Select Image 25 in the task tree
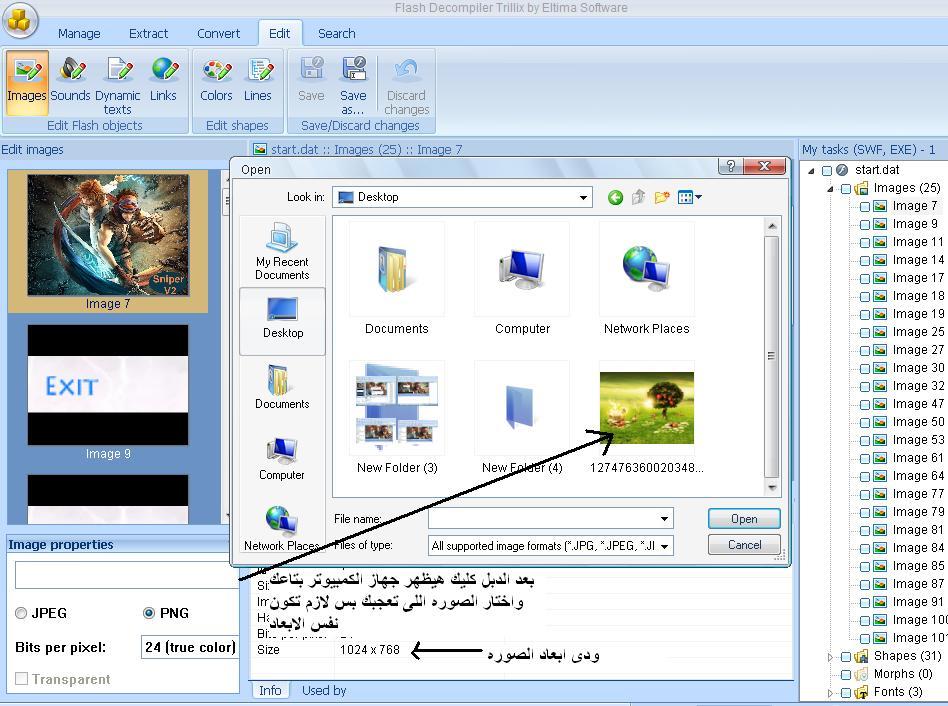The width and height of the screenshot is (948, 706). [918, 332]
